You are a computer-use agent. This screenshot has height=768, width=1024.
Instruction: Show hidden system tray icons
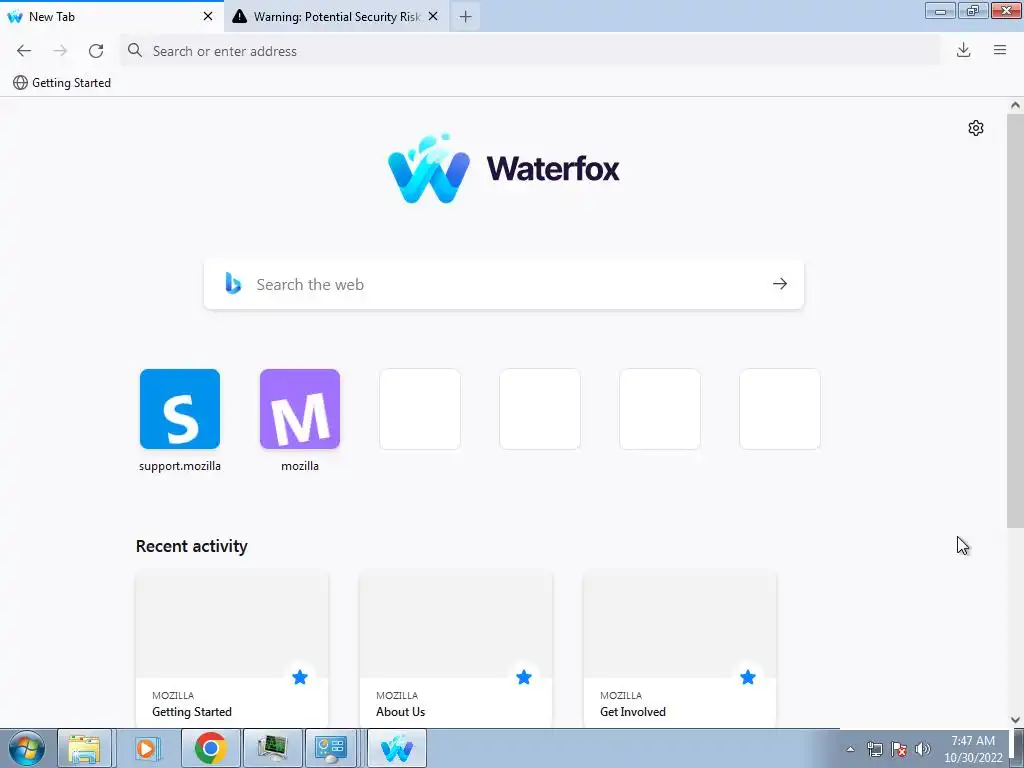coord(850,749)
